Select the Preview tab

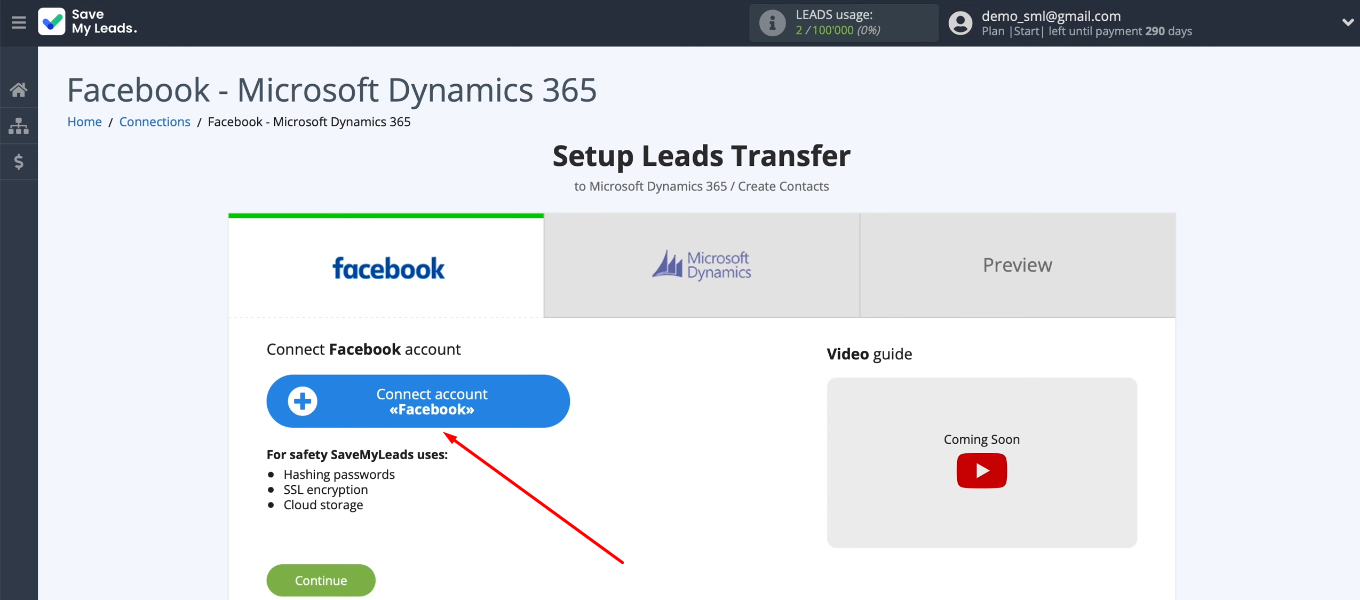(1018, 266)
